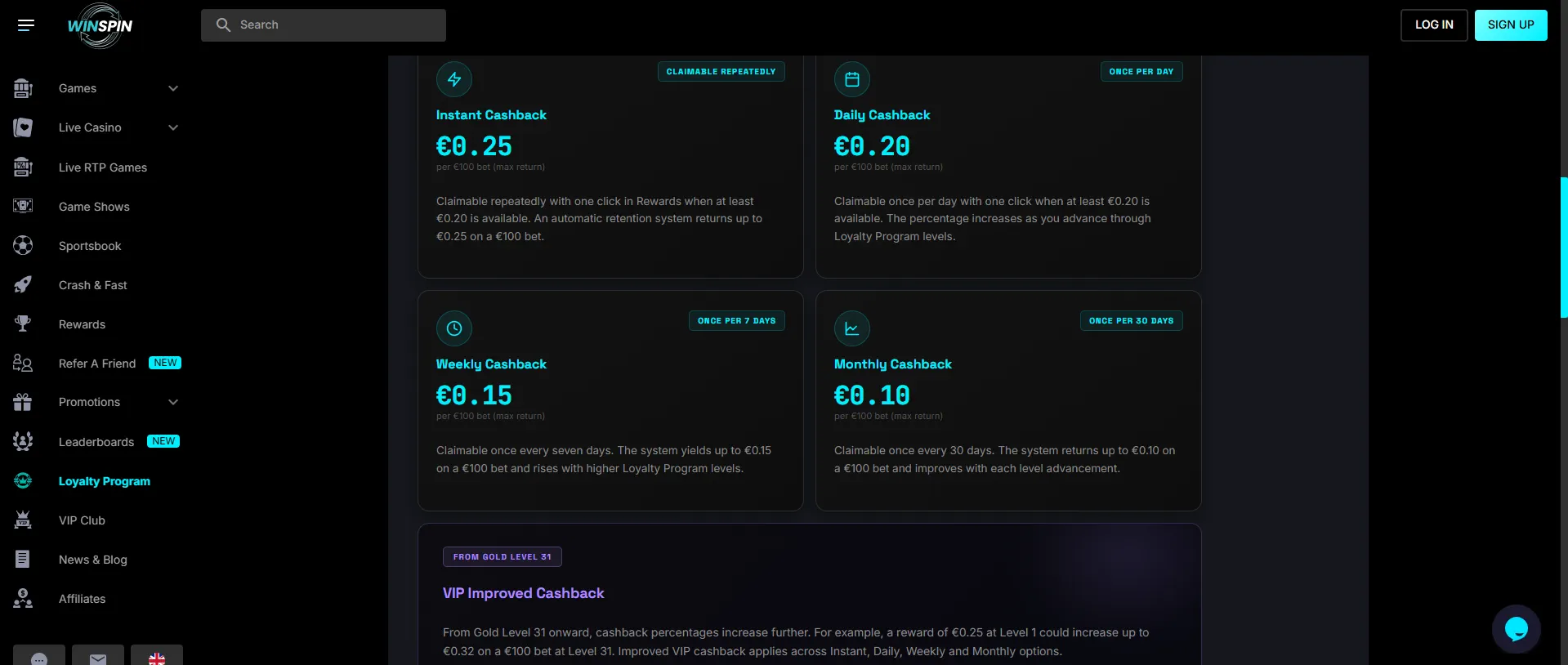This screenshot has height=665, width=1568.
Task: Click the Instant Cashback heading
Action: [491, 115]
